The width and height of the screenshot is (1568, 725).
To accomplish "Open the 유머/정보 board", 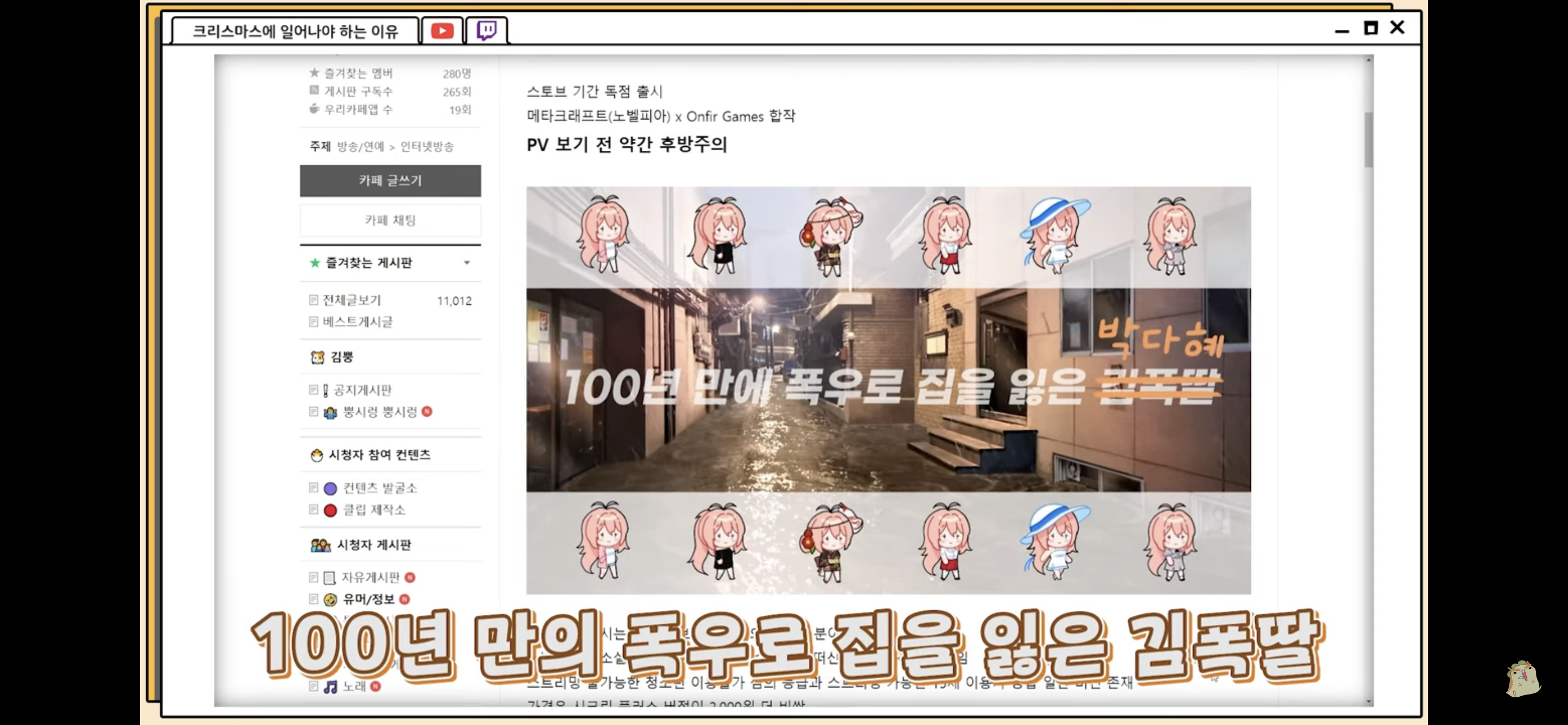I will (368, 599).
